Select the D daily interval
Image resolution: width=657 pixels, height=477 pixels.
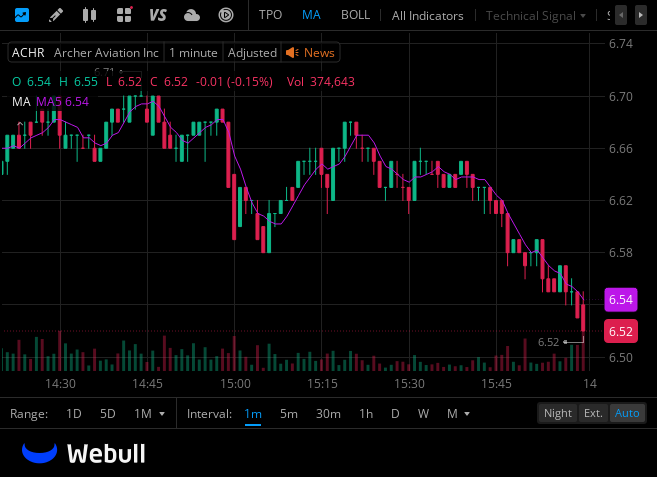(x=395, y=414)
